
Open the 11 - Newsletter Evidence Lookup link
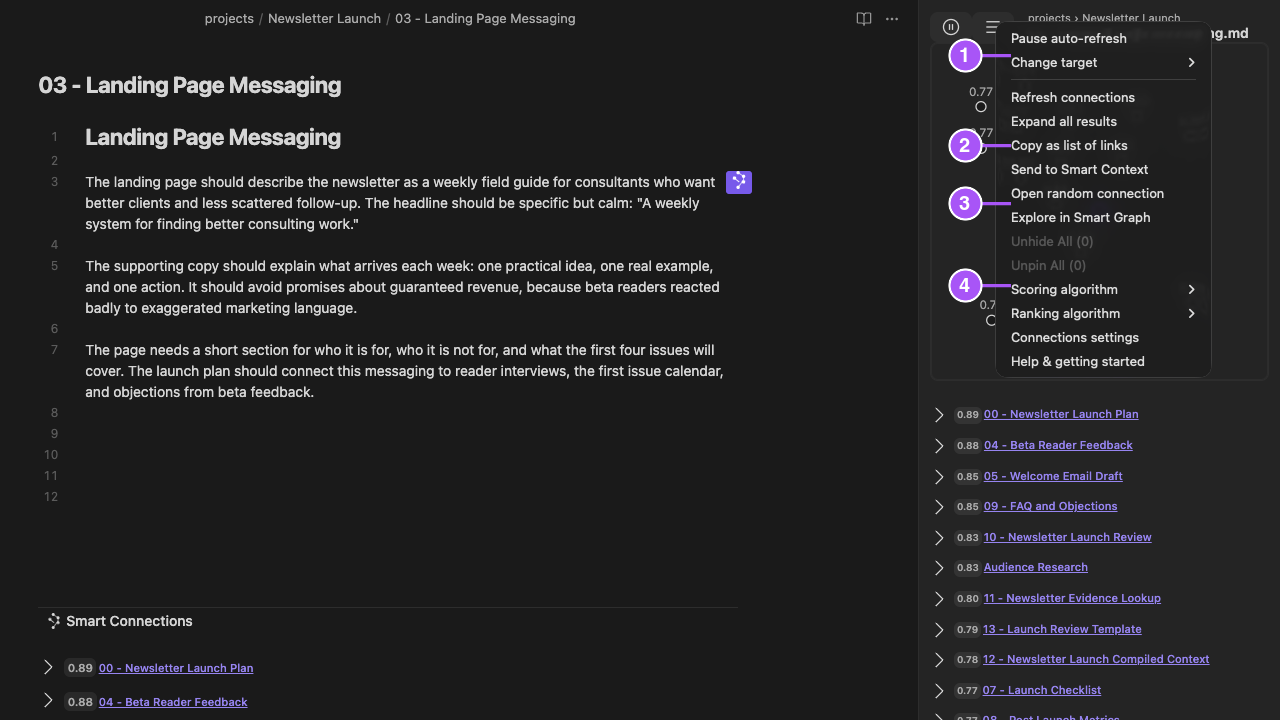click(x=1072, y=598)
